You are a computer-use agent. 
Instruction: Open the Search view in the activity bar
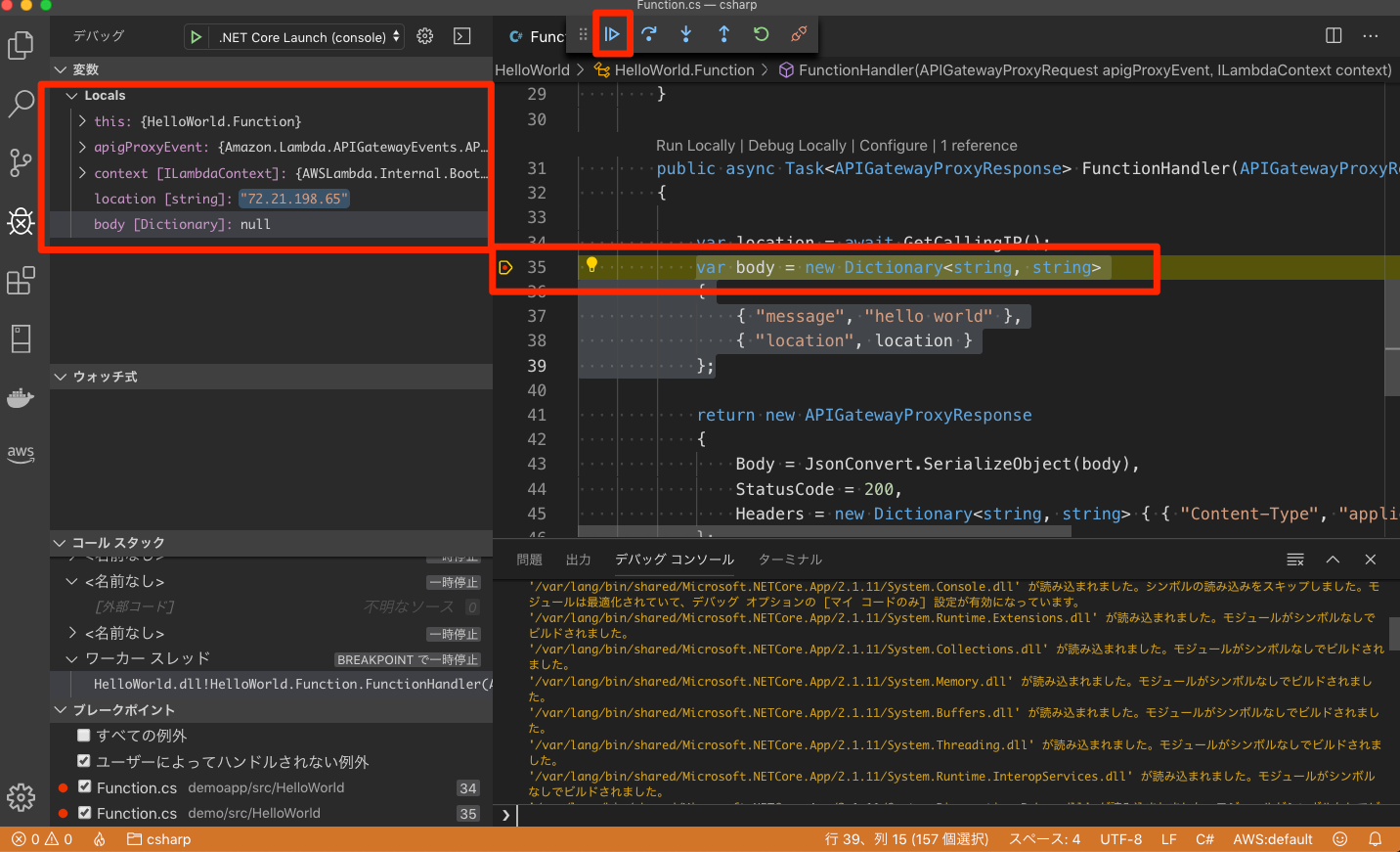coord(21,104)
